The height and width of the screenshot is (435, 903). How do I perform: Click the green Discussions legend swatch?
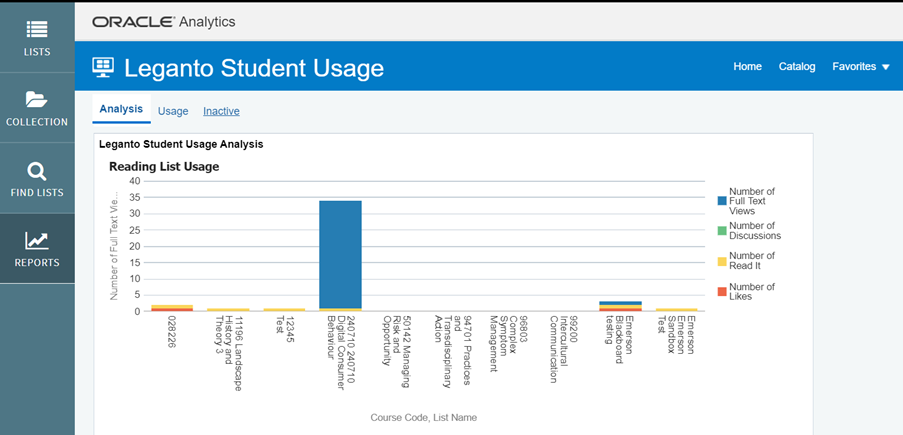(x=722, y=230)
